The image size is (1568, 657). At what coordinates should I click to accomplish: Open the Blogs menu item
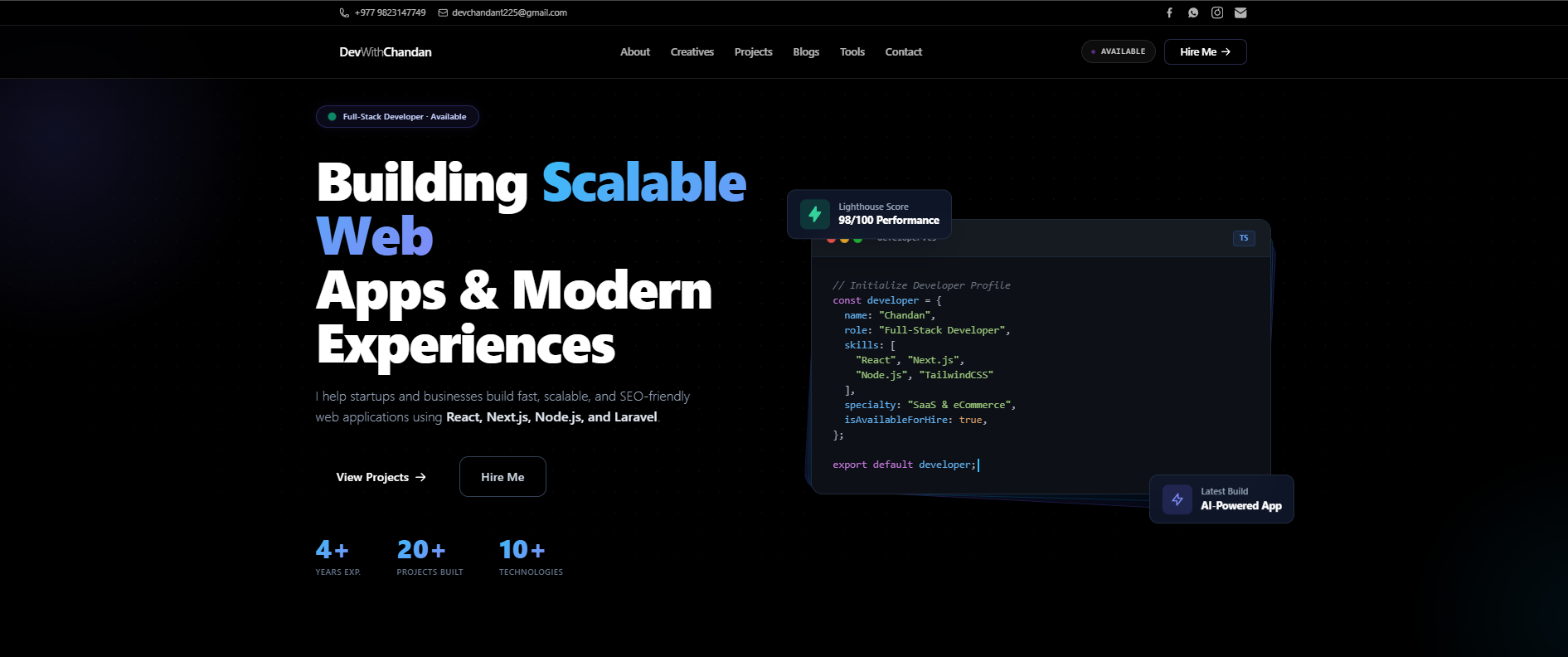click(x=806, y=51)
